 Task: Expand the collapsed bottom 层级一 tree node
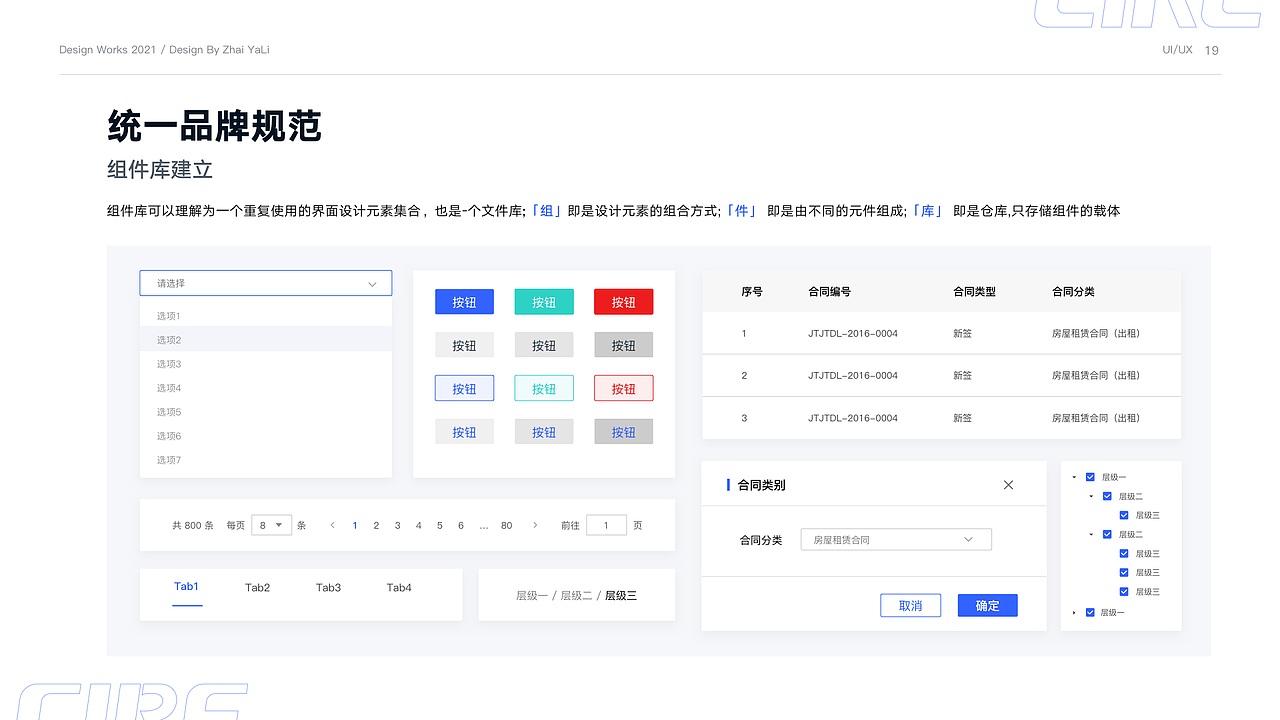point(1074,612)
